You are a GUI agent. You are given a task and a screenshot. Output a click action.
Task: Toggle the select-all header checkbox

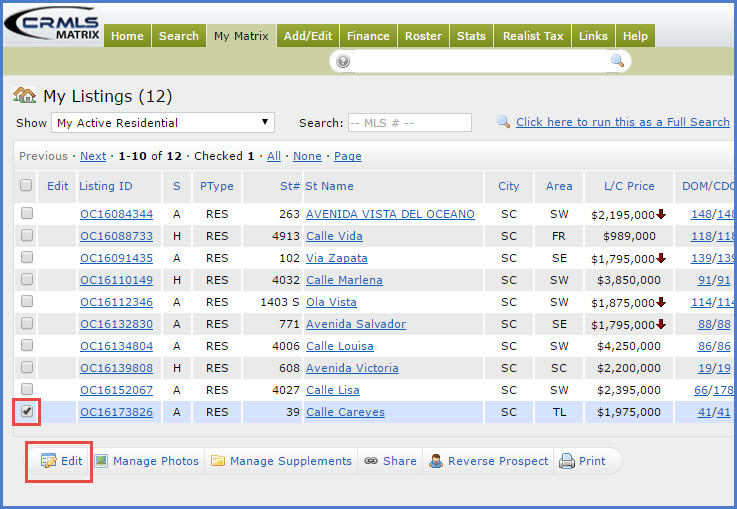pyautogui.click(x=26, y=185)
